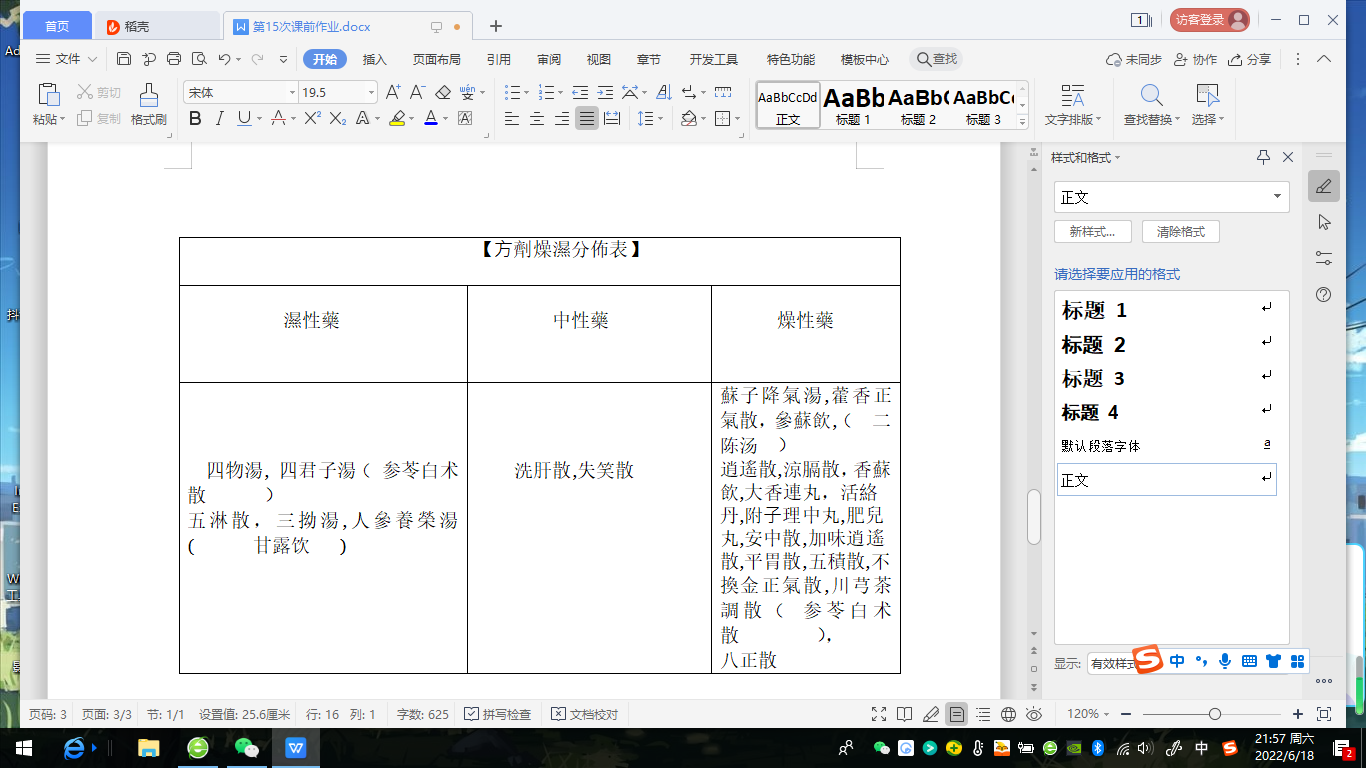
Task: Click the zoom slider handle
Action: [x=1215, y=714]
